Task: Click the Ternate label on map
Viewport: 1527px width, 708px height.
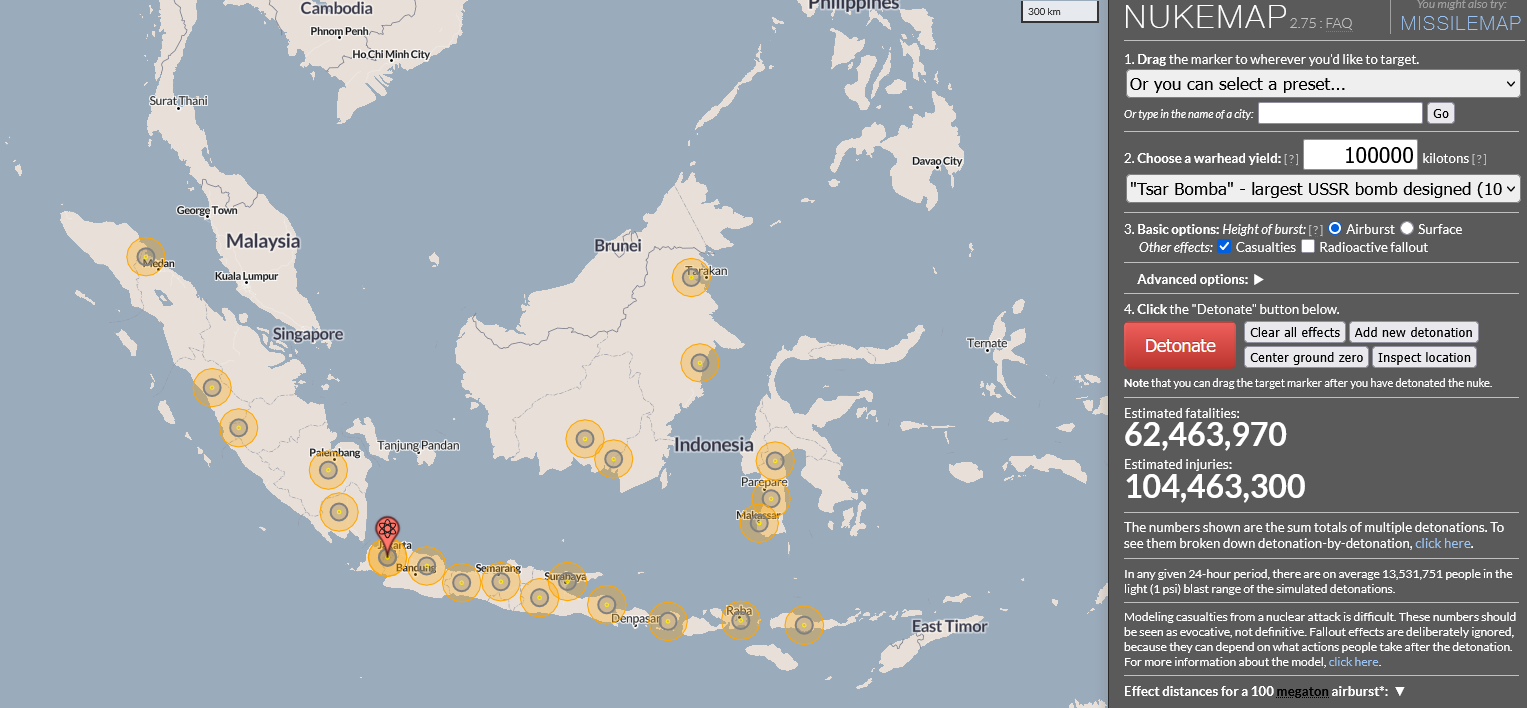Action: tap(987, 343)
